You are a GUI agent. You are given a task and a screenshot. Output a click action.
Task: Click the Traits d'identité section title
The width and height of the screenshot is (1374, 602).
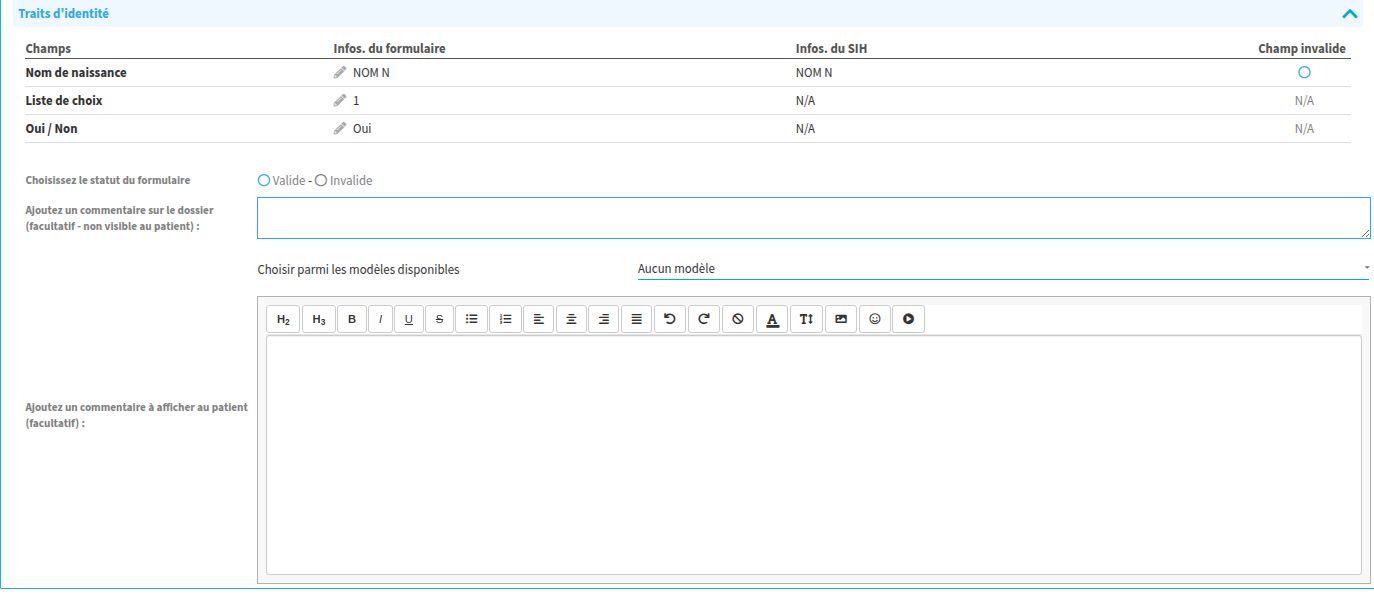click(x=64, y=14)
